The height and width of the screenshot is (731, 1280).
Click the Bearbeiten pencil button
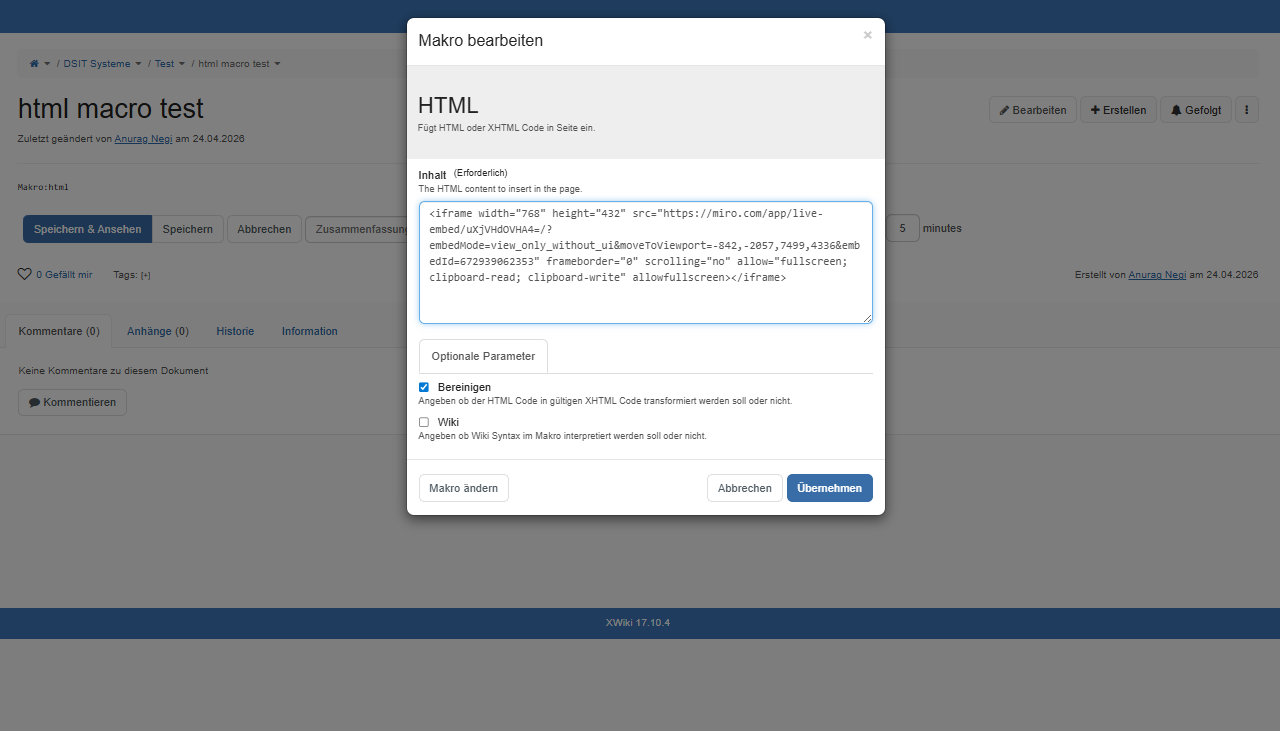1032,110
